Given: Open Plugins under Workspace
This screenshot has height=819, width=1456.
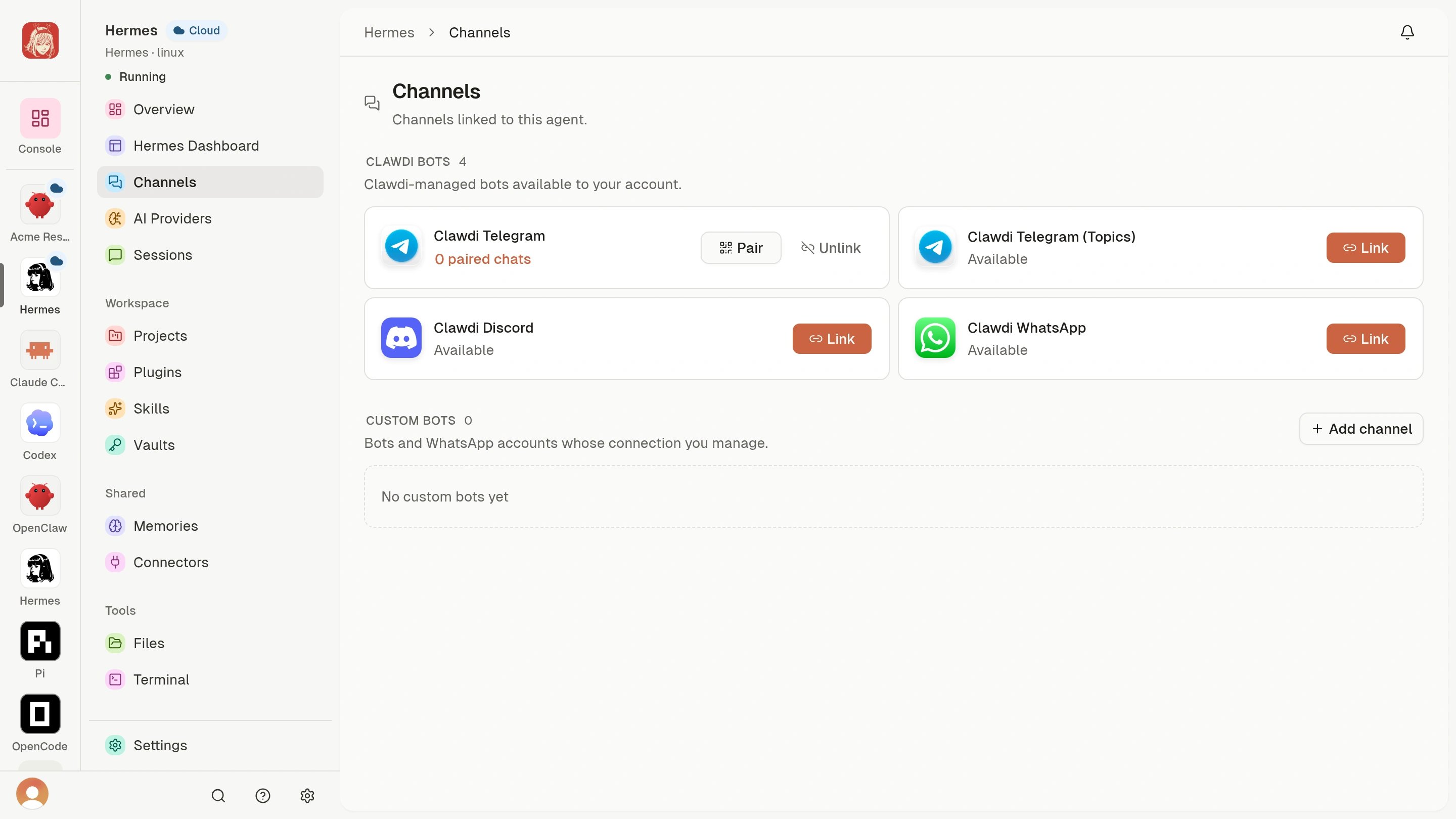Looking at the screenshot, I should point(210,373).
